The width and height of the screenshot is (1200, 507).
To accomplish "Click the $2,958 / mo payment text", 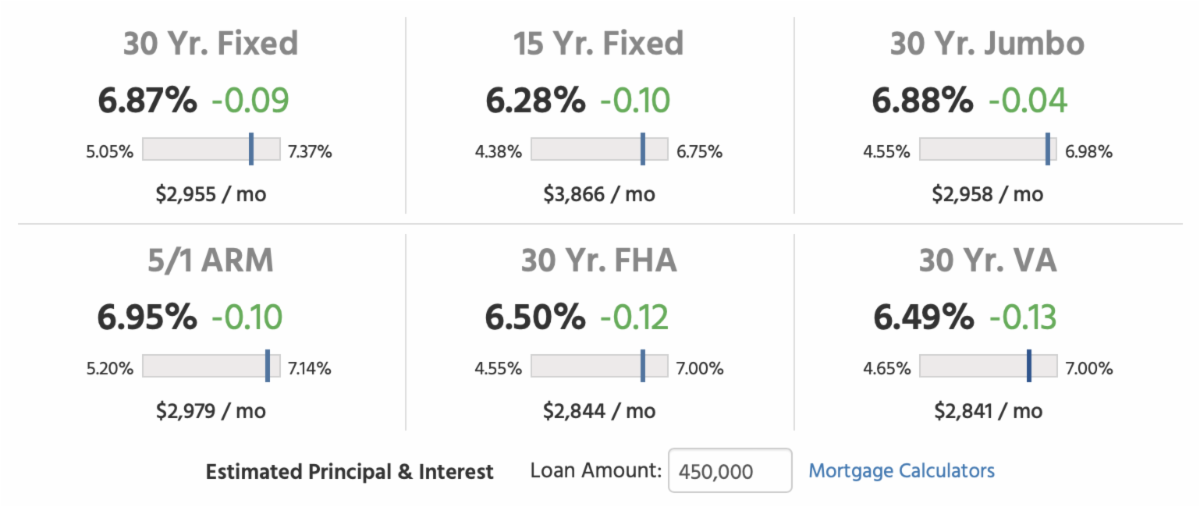I will click(x=987, y=194).
